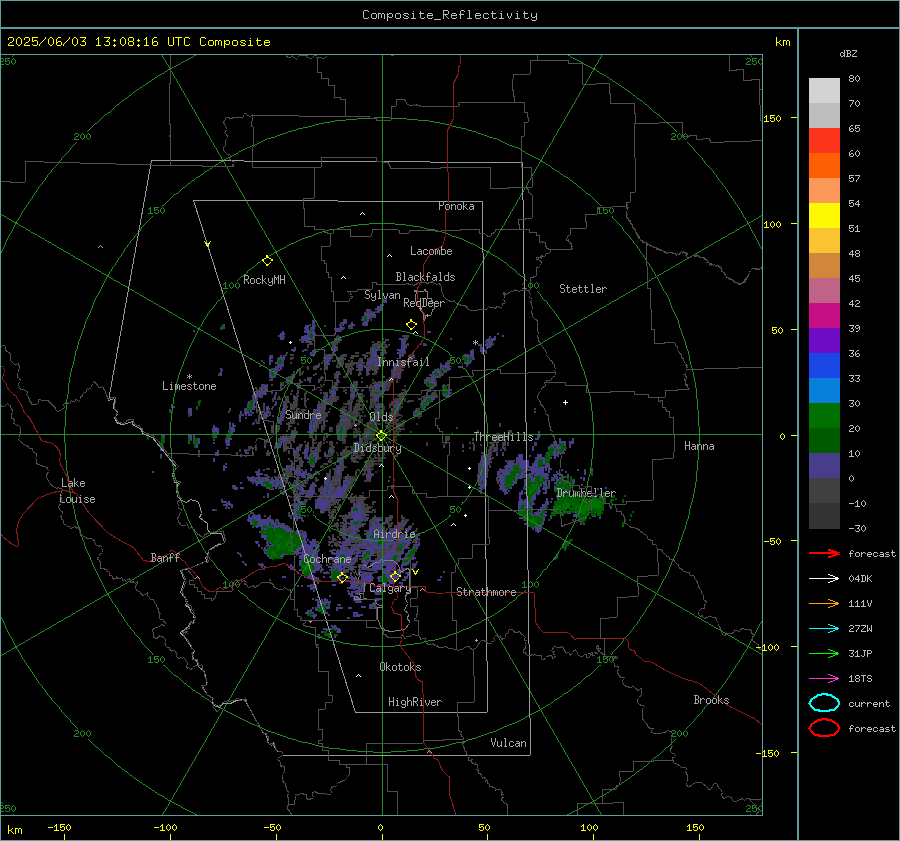Screen dimensions: 900x841
Task: Click the cyan 27ZW arrow legend icon
Action: (824, 629)
